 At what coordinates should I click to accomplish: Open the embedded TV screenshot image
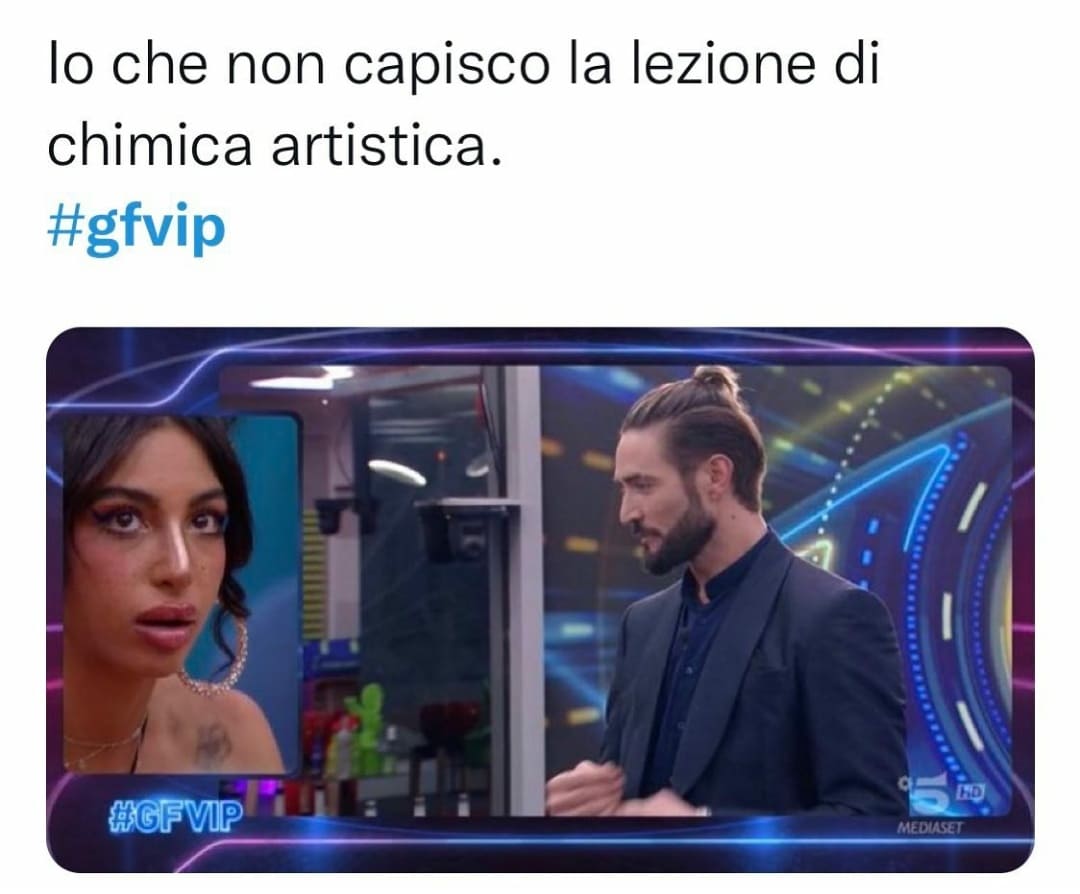pyautogui.click(x=540, y=599)
